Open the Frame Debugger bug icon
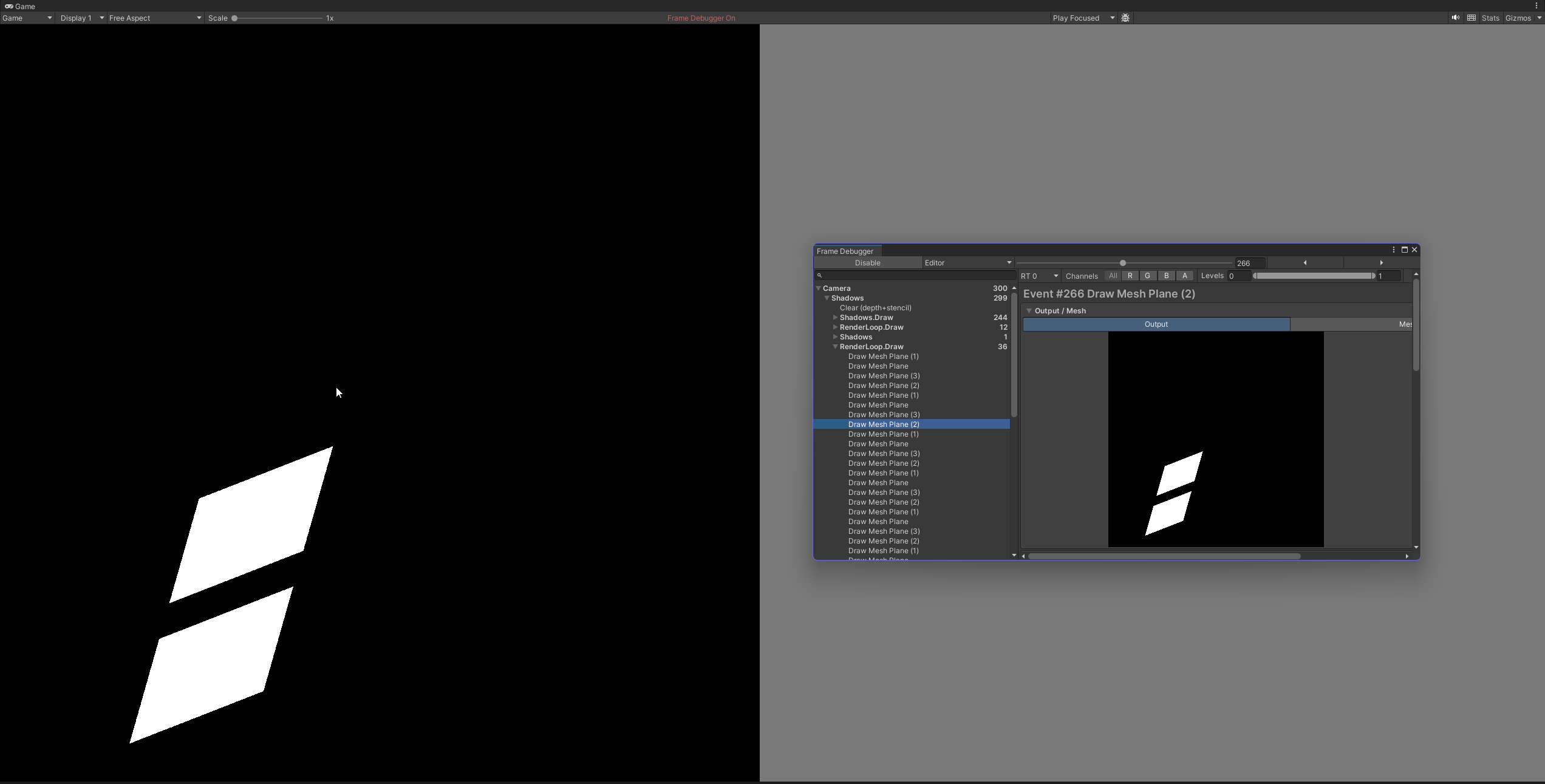 click(x=1125, y=18)
